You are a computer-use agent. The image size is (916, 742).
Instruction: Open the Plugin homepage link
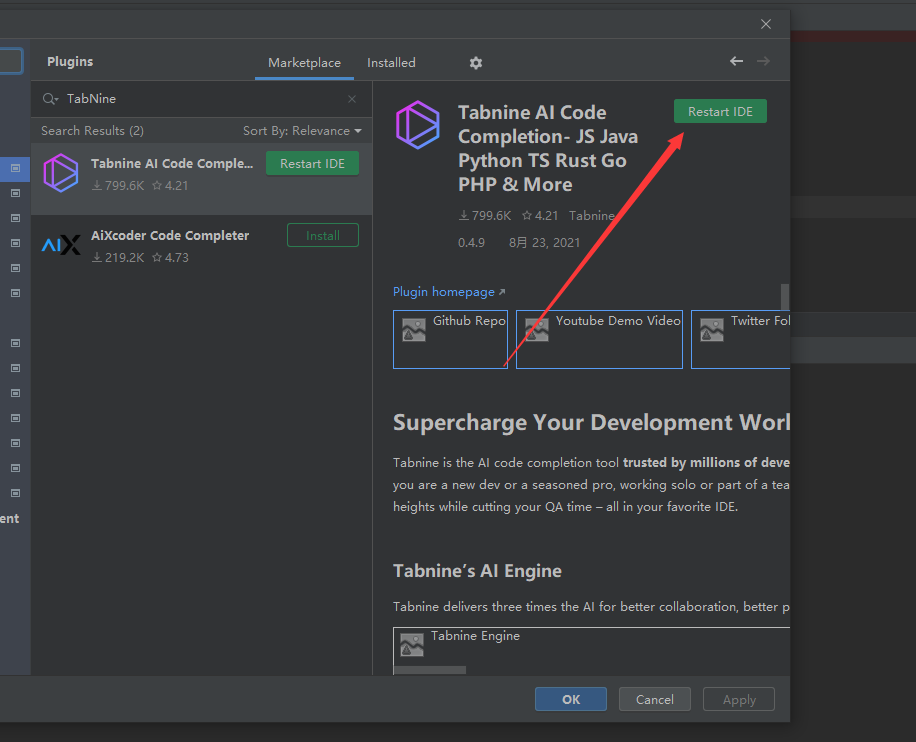coord(449,292)
